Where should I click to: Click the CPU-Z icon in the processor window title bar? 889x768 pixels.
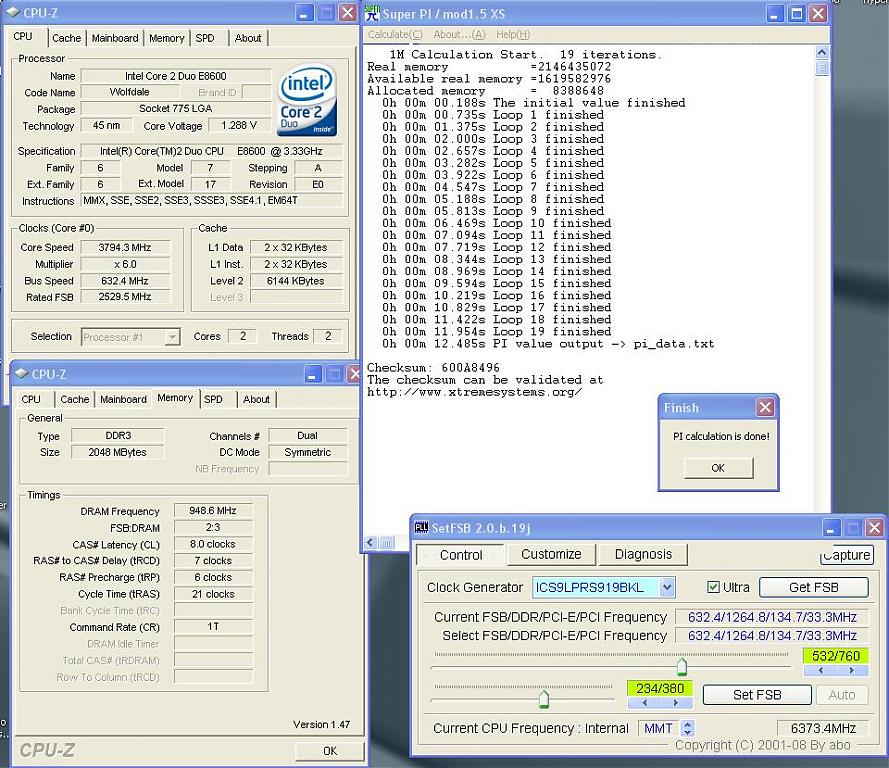(12, 12)
